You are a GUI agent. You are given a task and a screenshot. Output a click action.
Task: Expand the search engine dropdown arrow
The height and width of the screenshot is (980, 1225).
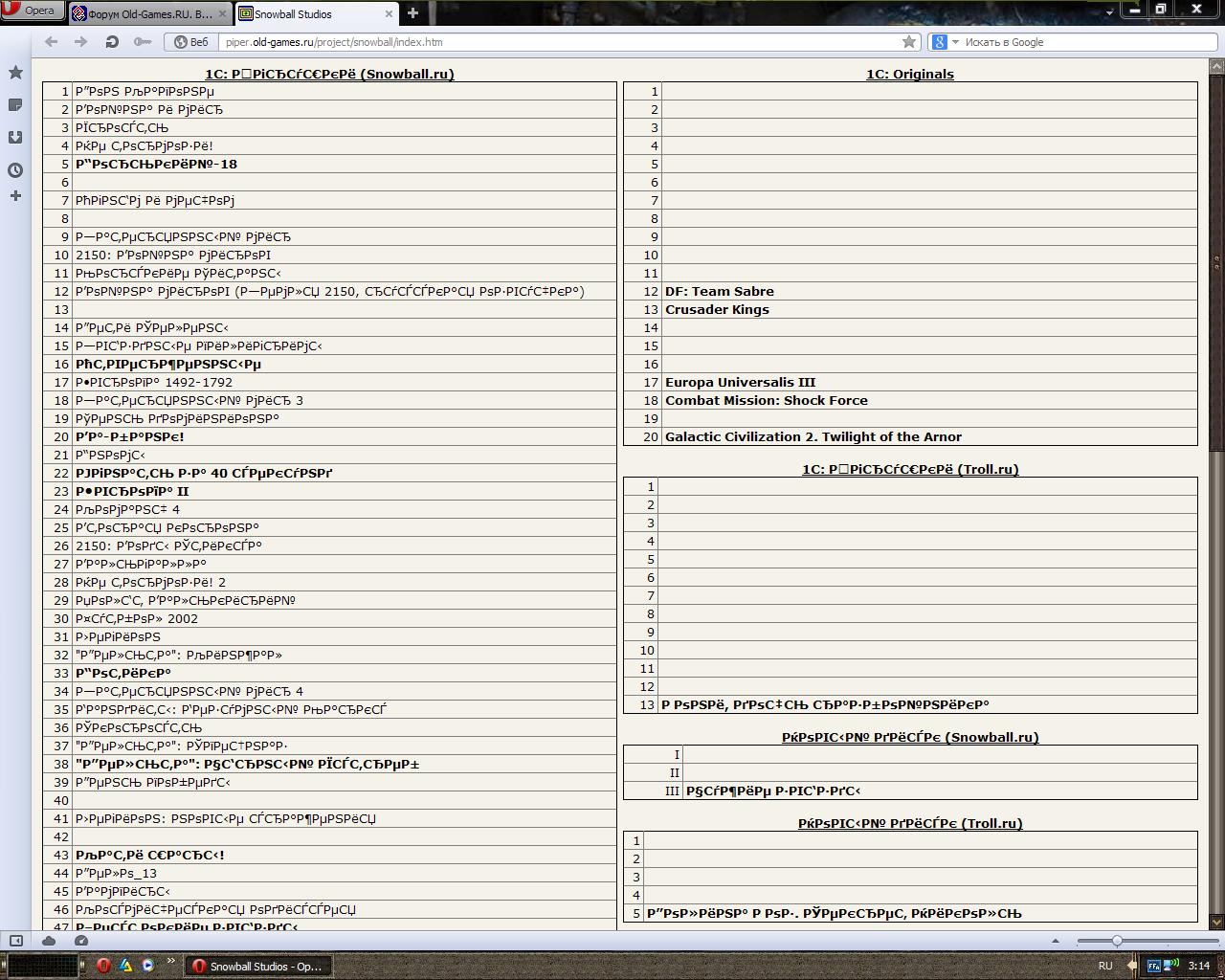coord(955,42)
